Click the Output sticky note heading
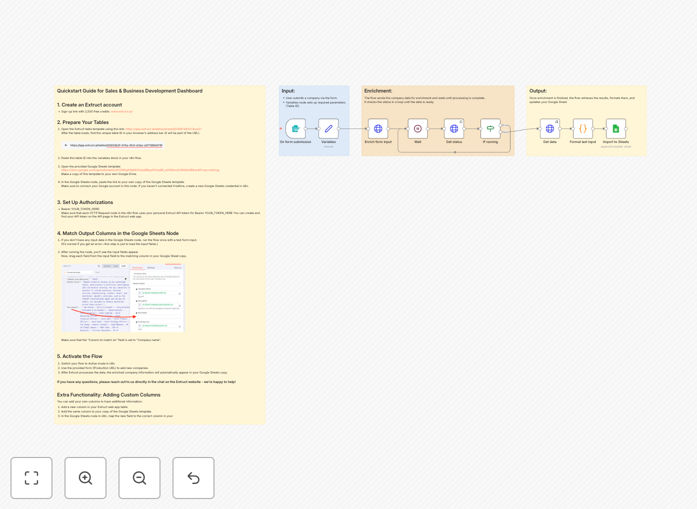Viewport: 697px width, 509px height. tap(538, 91)
